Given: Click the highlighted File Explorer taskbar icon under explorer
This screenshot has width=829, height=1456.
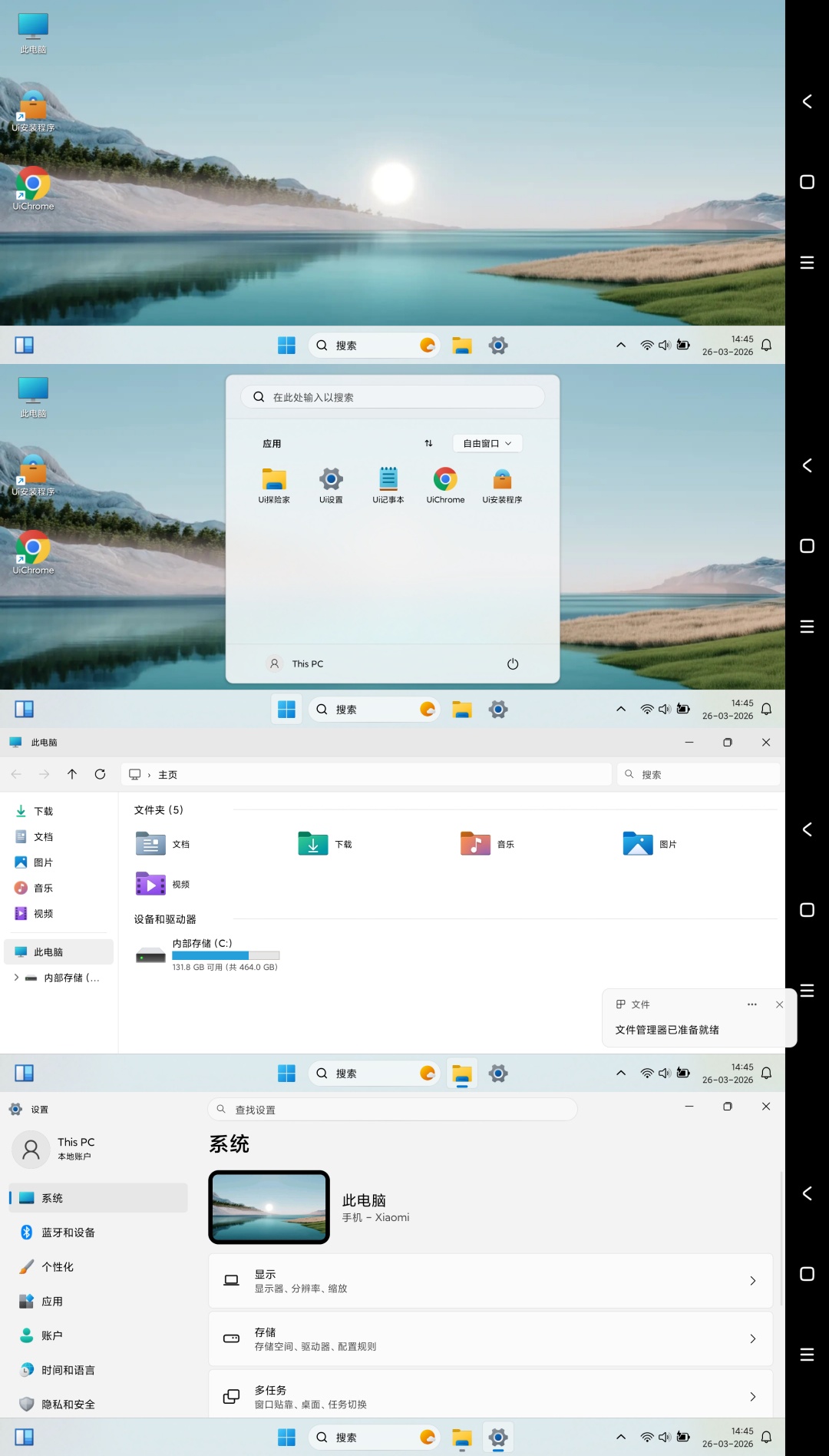Looking at the screenshot, I should 462,1073.
